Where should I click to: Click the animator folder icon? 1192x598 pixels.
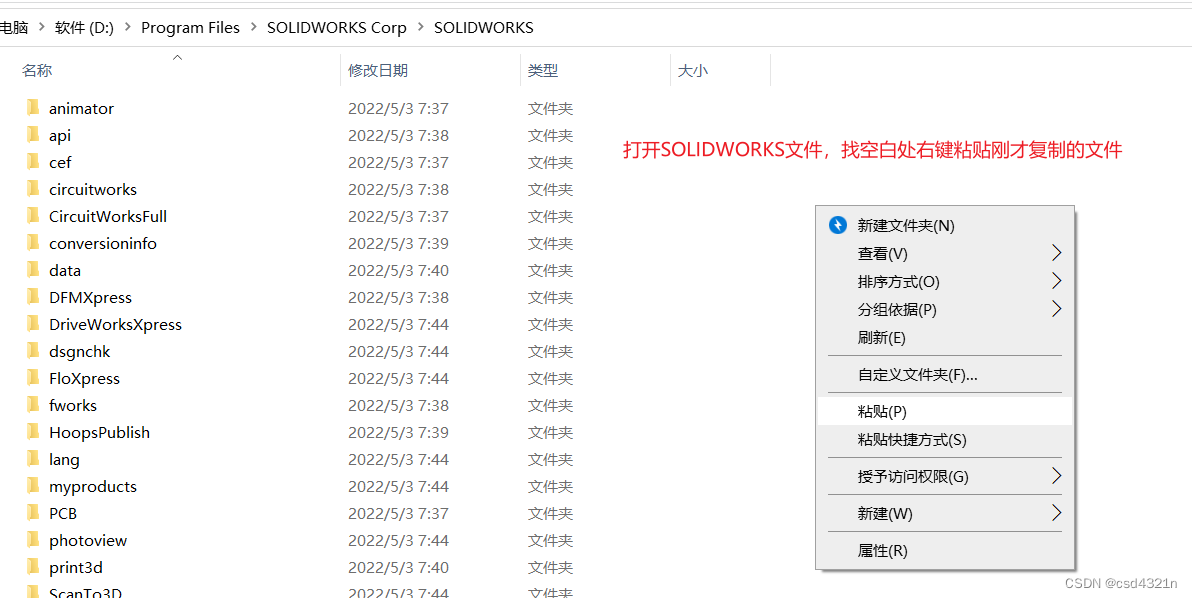(x=33, y=108)
